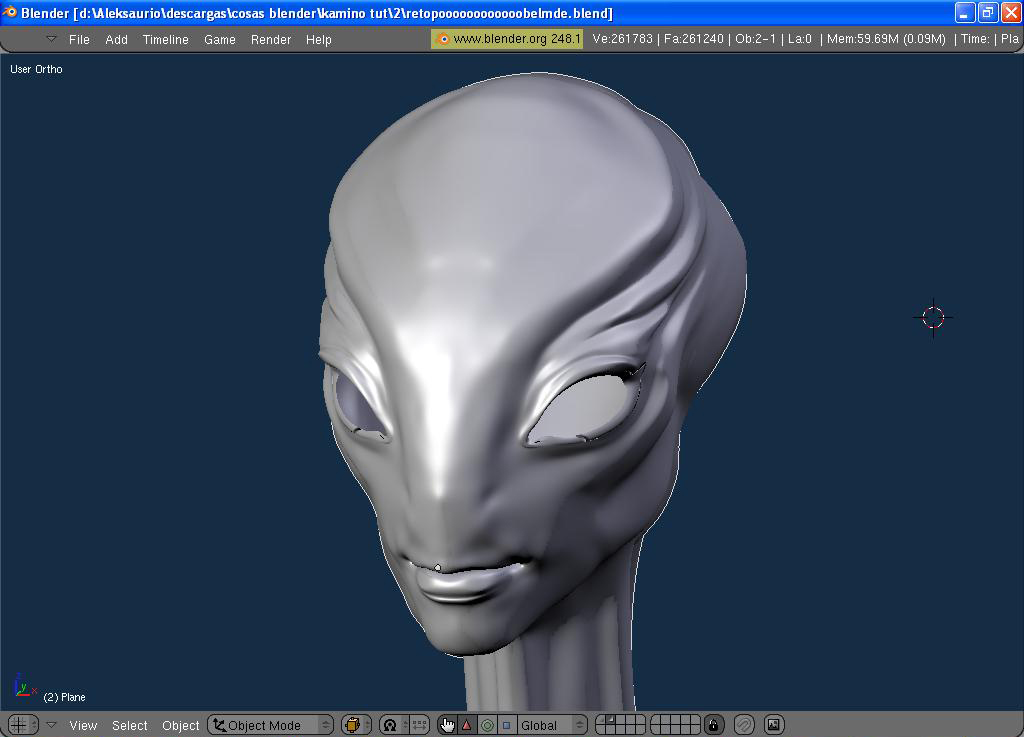Select the scale manipulator square icon
Viewport: 1024px width, 737px height.
(x=507, y=725)
